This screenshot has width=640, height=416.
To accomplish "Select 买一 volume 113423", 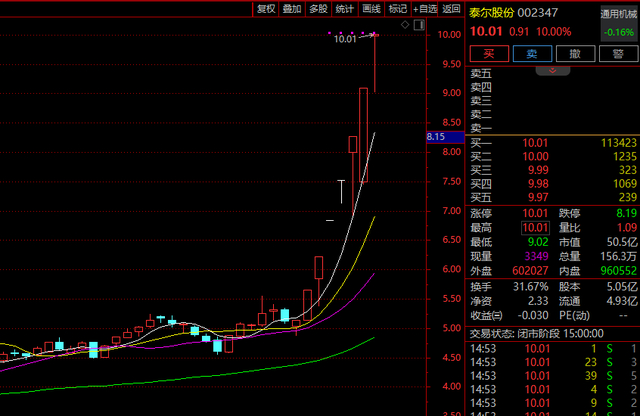I will 619,143.
